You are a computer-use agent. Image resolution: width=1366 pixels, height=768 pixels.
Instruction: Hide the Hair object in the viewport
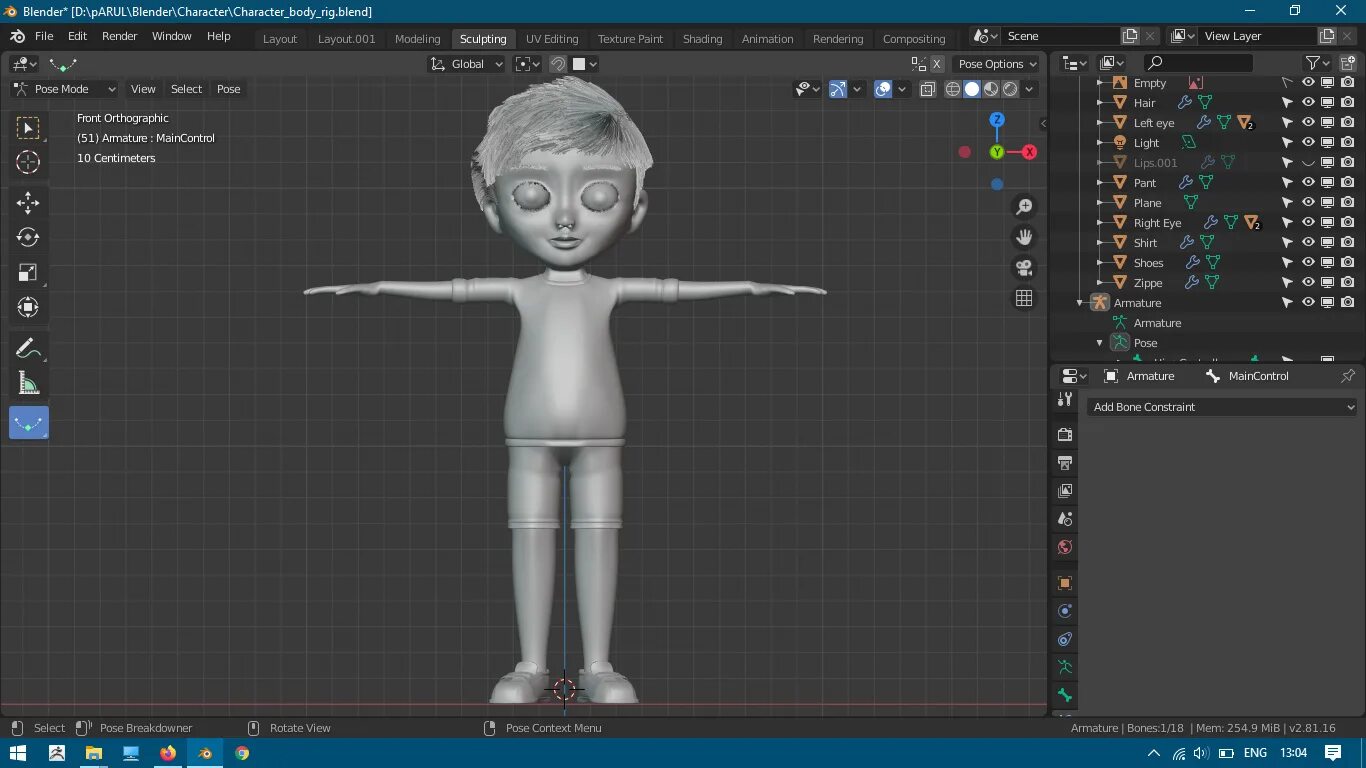tap(1308, 102)
